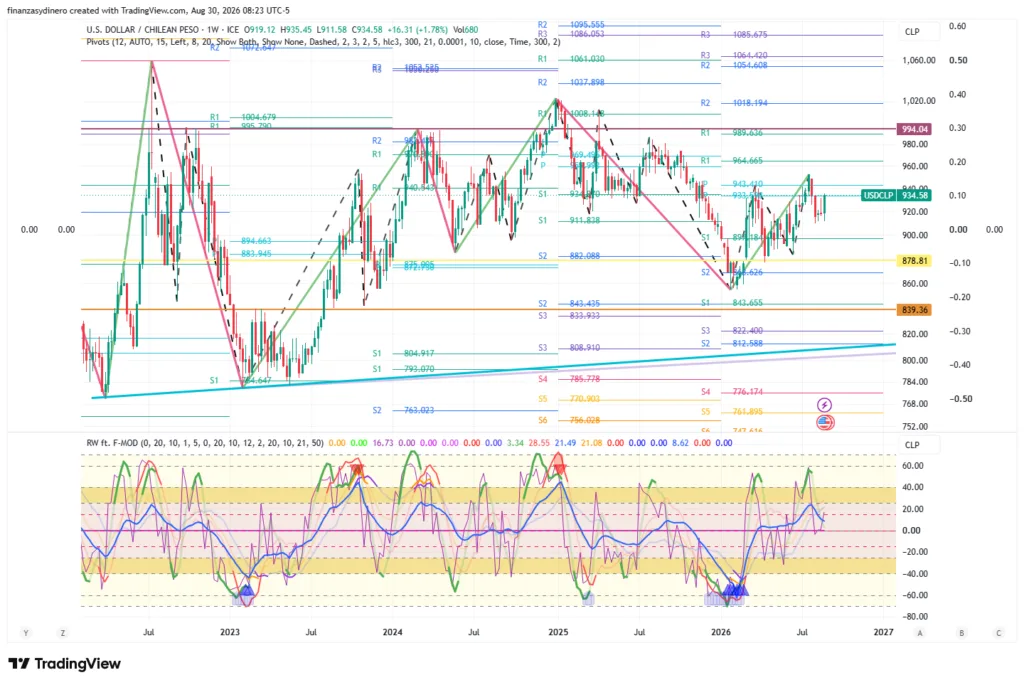Click the 2024 label on the time axis
This screenshot has width=1024, height=685.
(392, 631)
